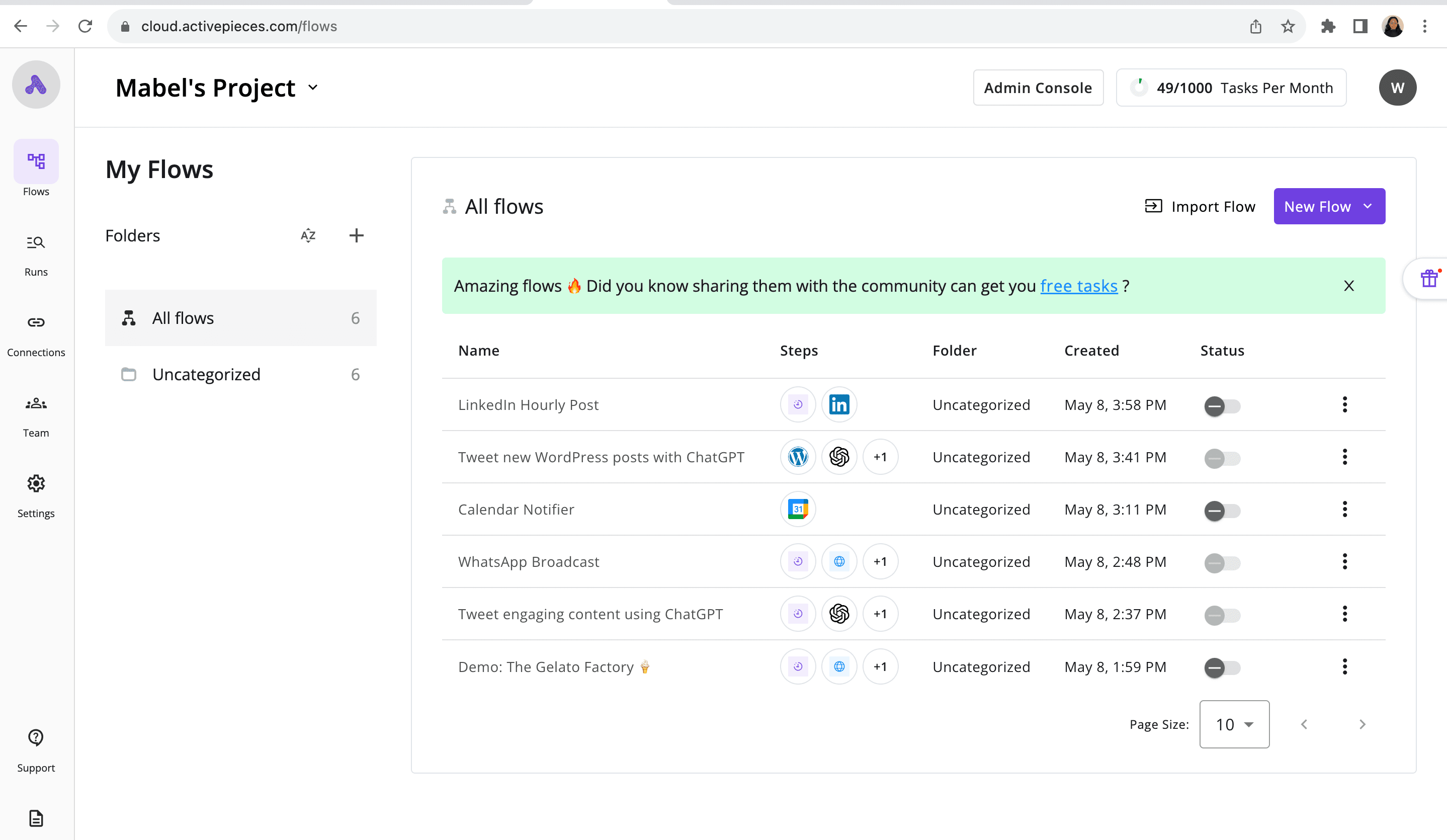This screenshot has height=840, width=1447.
Task: Open the Settings sidebar section
Action: (36, 496)
